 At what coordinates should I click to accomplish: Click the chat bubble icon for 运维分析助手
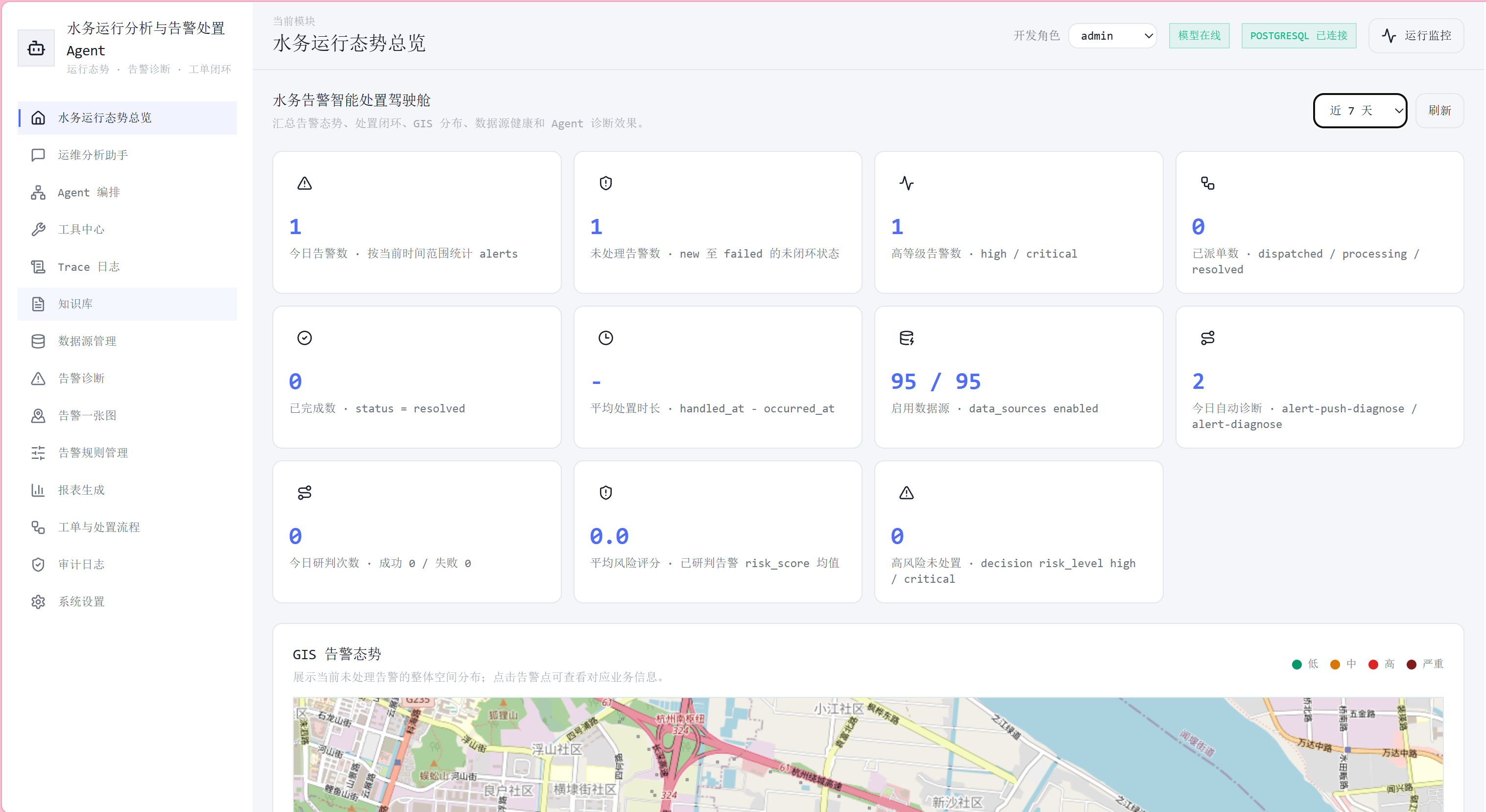[38, 155]
